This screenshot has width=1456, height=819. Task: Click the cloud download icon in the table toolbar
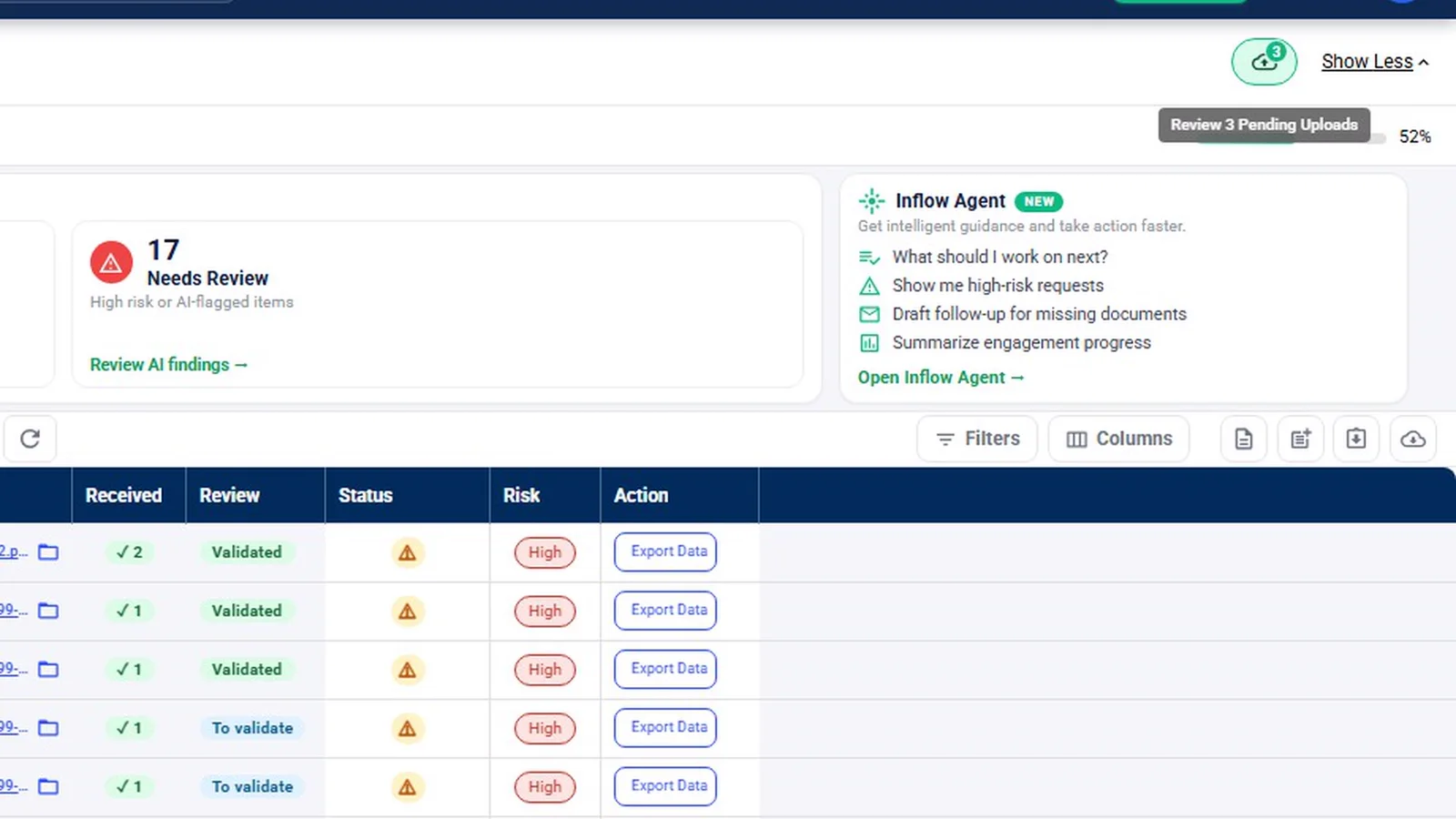1412,440
